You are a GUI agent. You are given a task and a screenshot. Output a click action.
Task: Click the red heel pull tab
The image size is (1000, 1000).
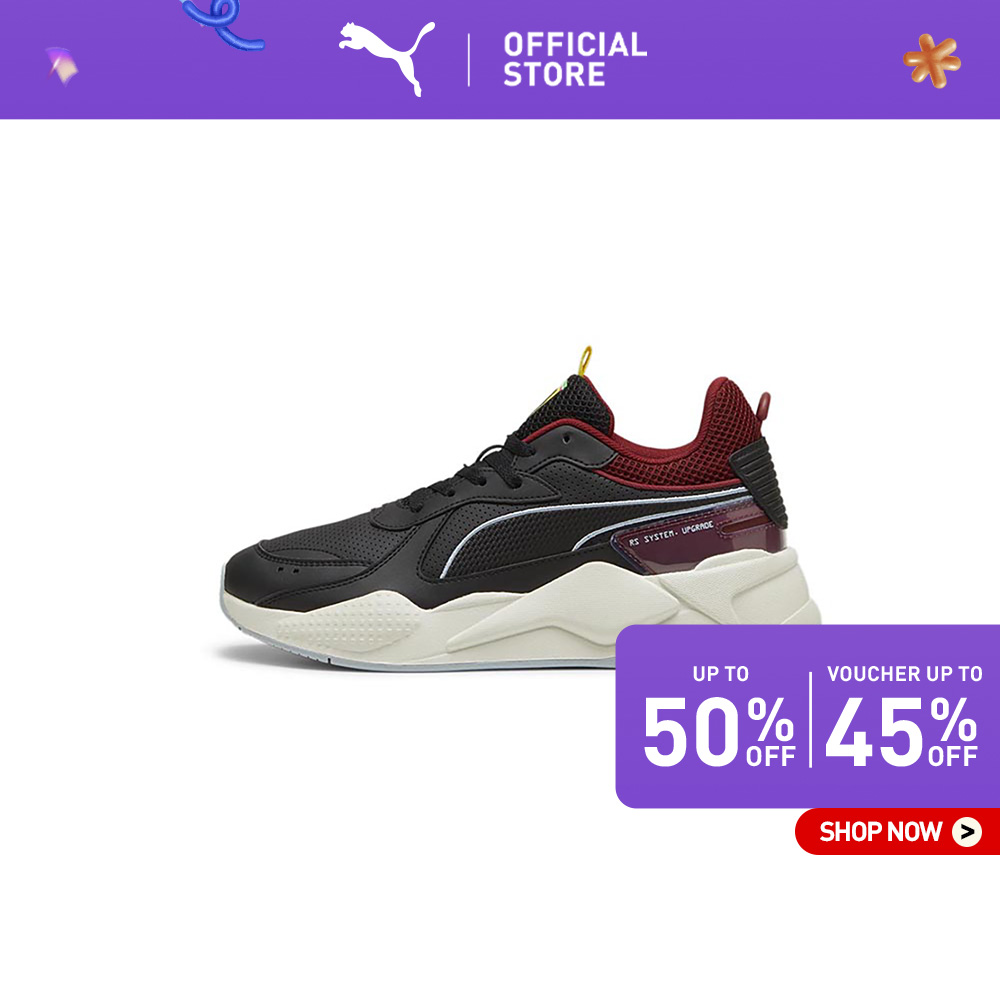762,407
